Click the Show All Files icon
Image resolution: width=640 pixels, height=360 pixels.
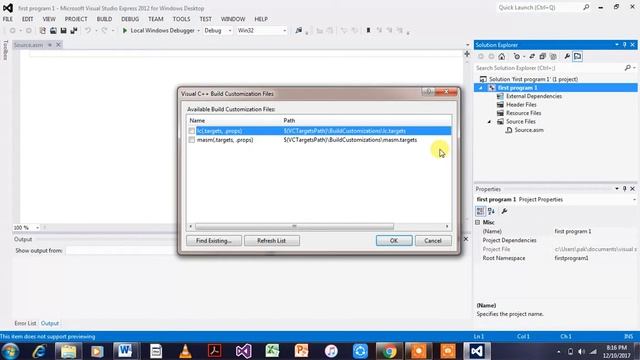coord(553,57)
